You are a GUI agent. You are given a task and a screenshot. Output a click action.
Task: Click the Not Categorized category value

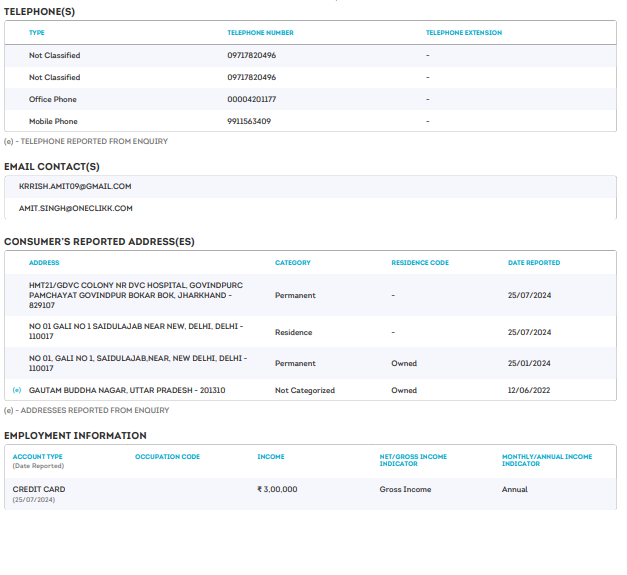(305, 390)
